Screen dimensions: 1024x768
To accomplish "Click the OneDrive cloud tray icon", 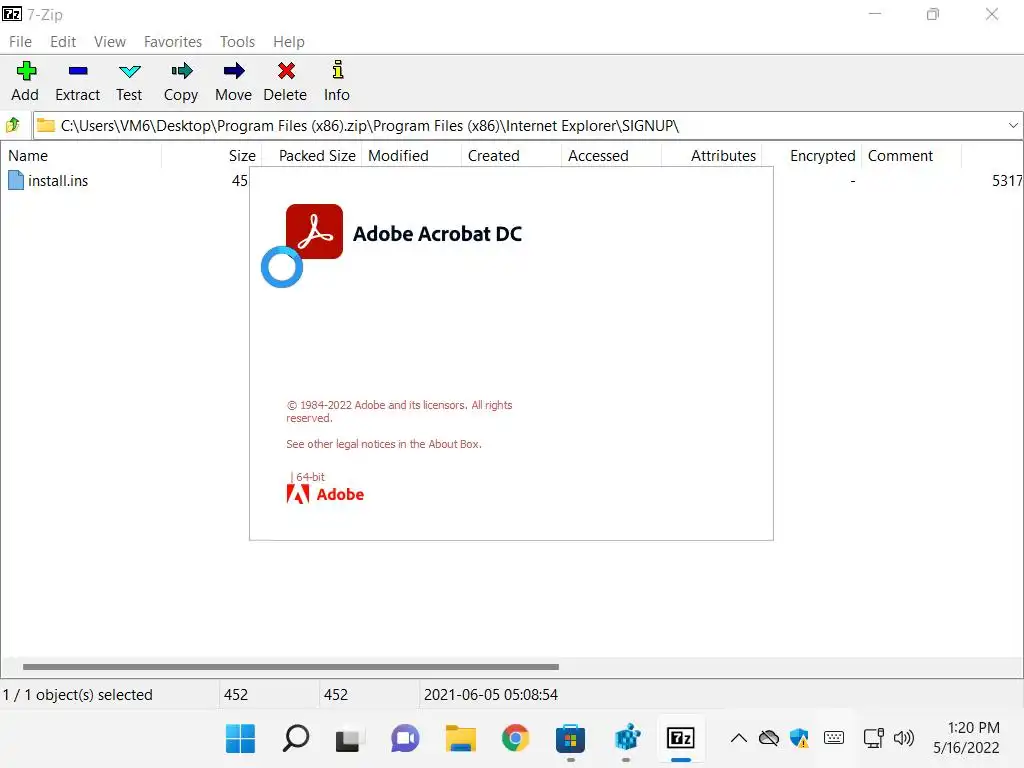I will [x=769, y=739].
